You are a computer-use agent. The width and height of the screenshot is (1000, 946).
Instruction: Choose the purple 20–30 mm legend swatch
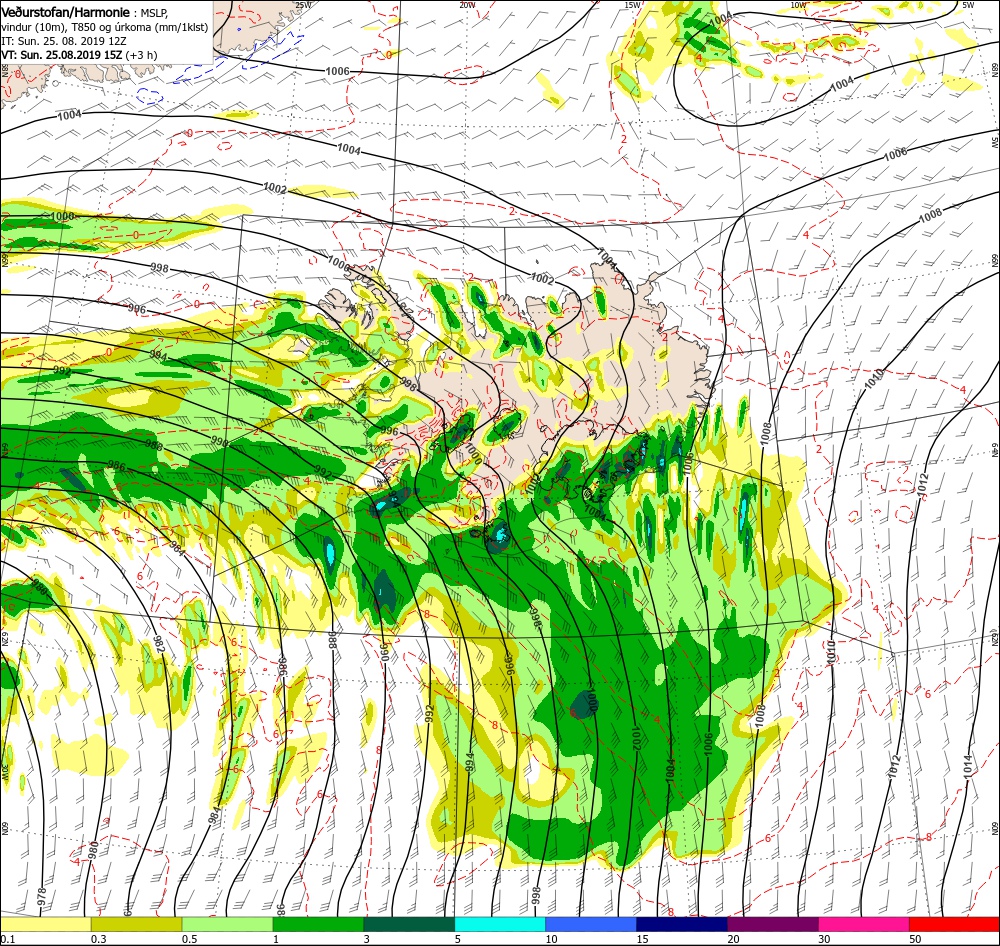coord(773,924)
